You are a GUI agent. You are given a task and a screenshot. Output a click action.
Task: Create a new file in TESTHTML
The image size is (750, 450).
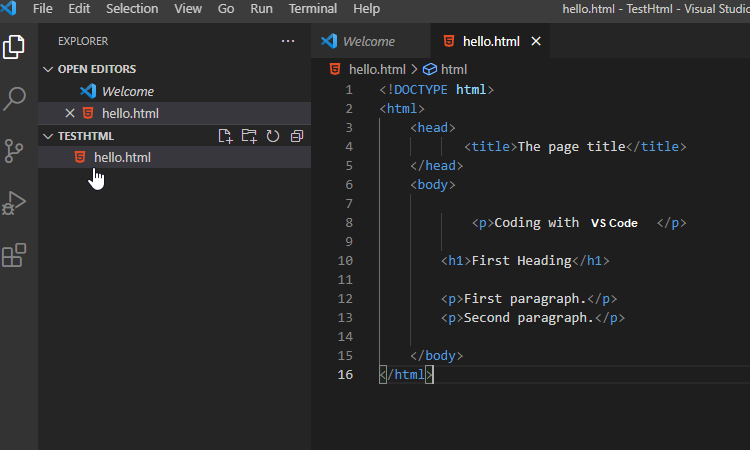coord(225,136)
